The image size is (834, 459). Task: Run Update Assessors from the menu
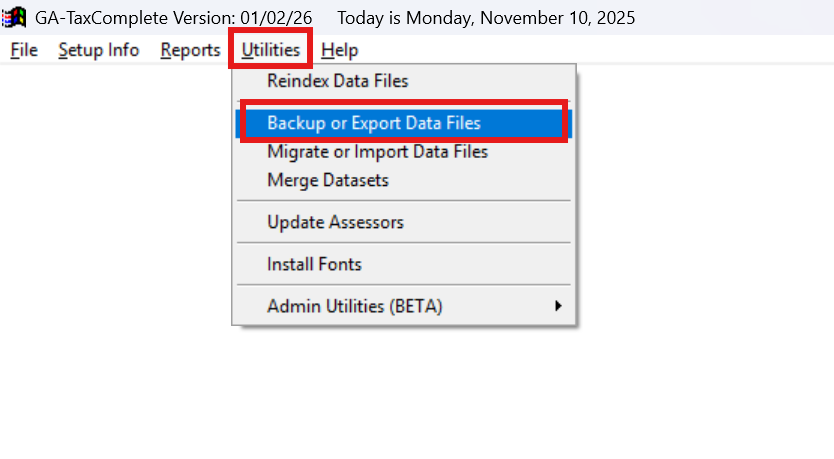coord(335,222)
